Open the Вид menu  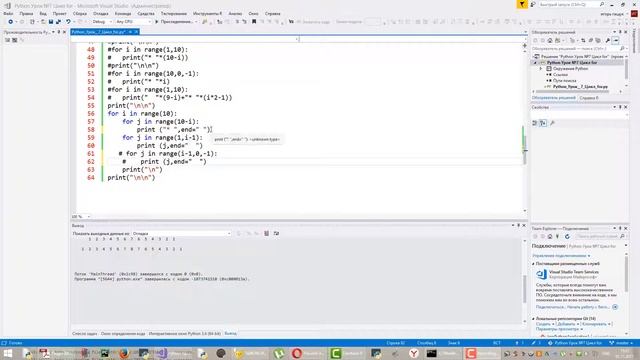click(43, 13)
